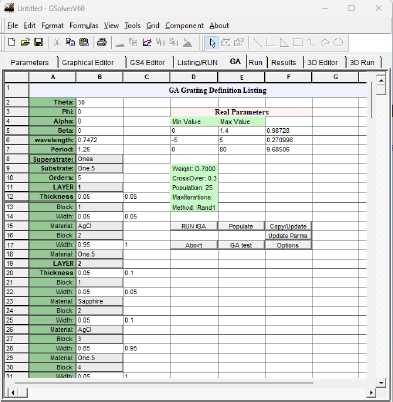Print using the printer icon
This screenshot has width=393, height=402.
102,42
